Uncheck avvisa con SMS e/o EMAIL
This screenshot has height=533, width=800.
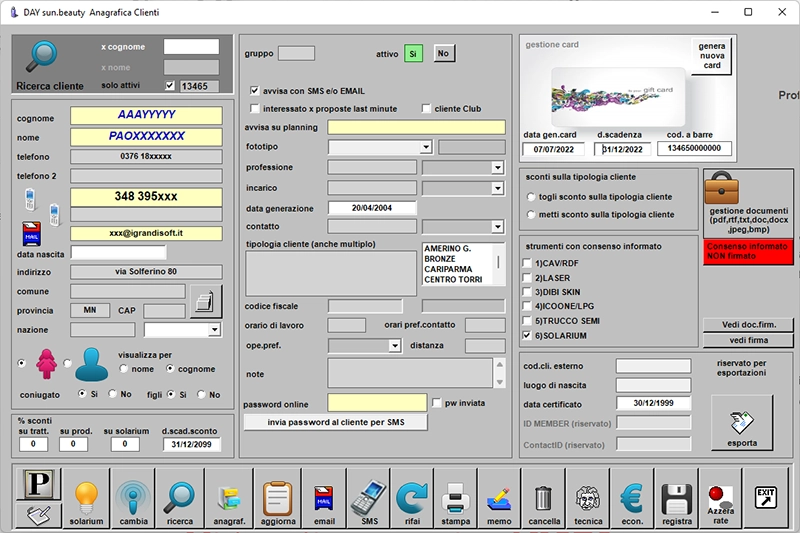coord(254,91)
